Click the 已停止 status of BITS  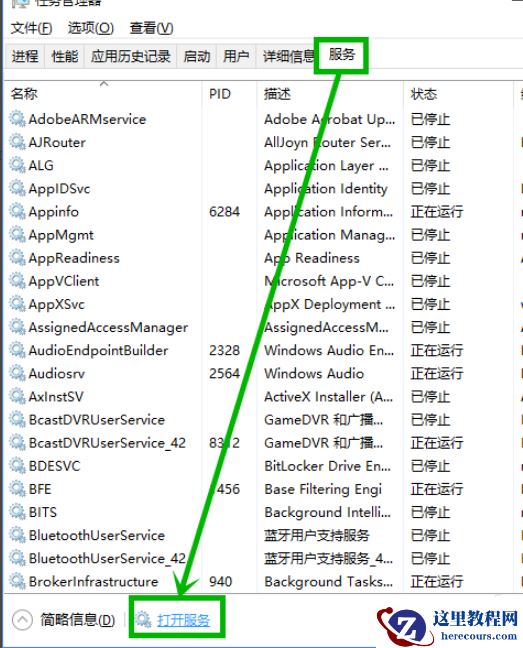(x=430, y=512)
